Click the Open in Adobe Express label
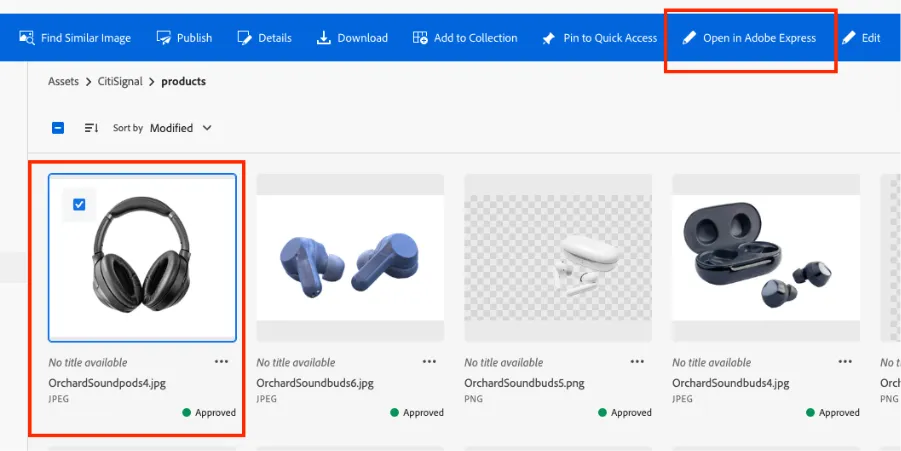 (760, 38)
